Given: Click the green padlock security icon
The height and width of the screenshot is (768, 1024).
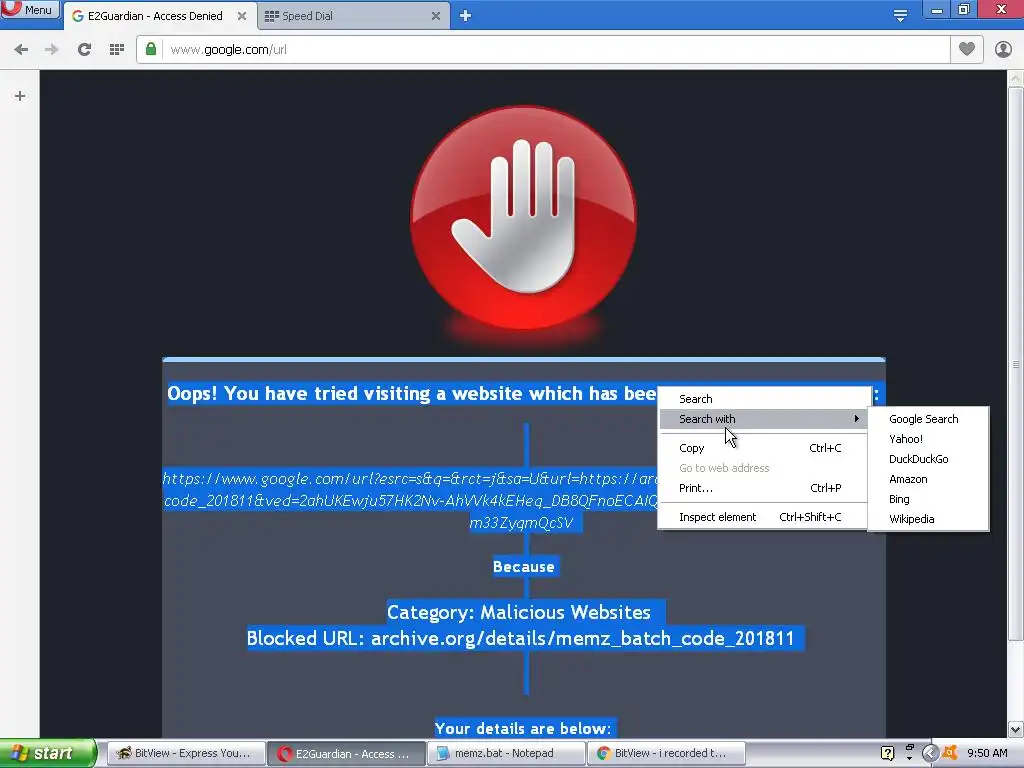Looking at the screenshot, I should click(151, 50).
